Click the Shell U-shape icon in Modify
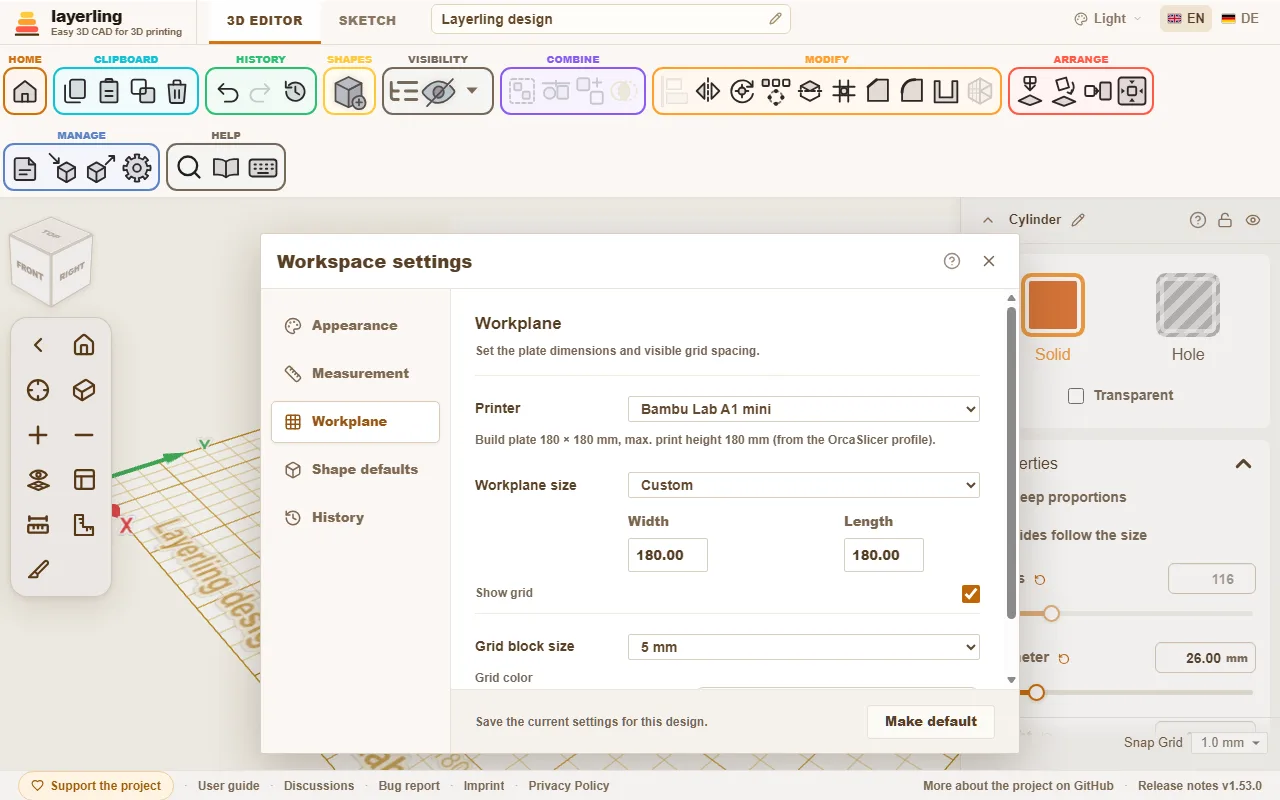This screenshot has height=800, width=1280. point(946,92)
